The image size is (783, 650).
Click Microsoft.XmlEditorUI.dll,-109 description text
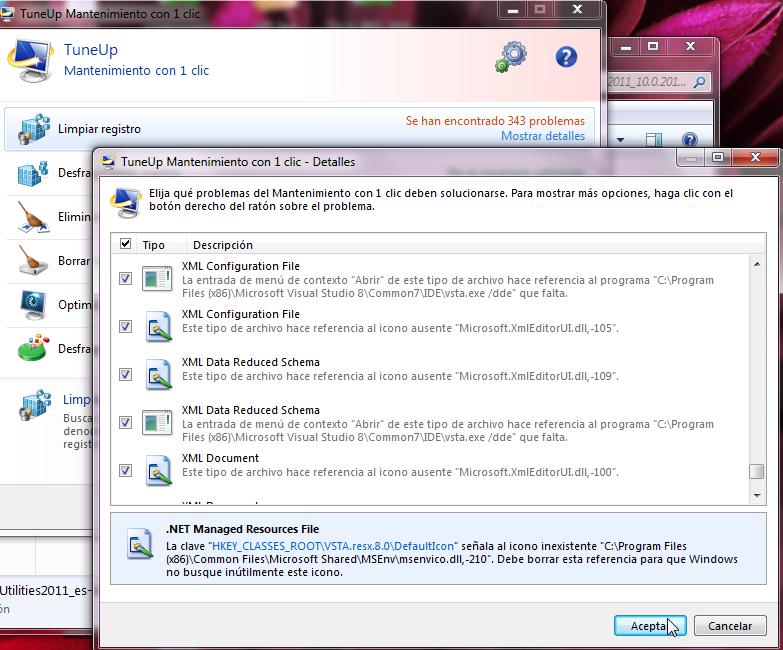click(400, 376)
